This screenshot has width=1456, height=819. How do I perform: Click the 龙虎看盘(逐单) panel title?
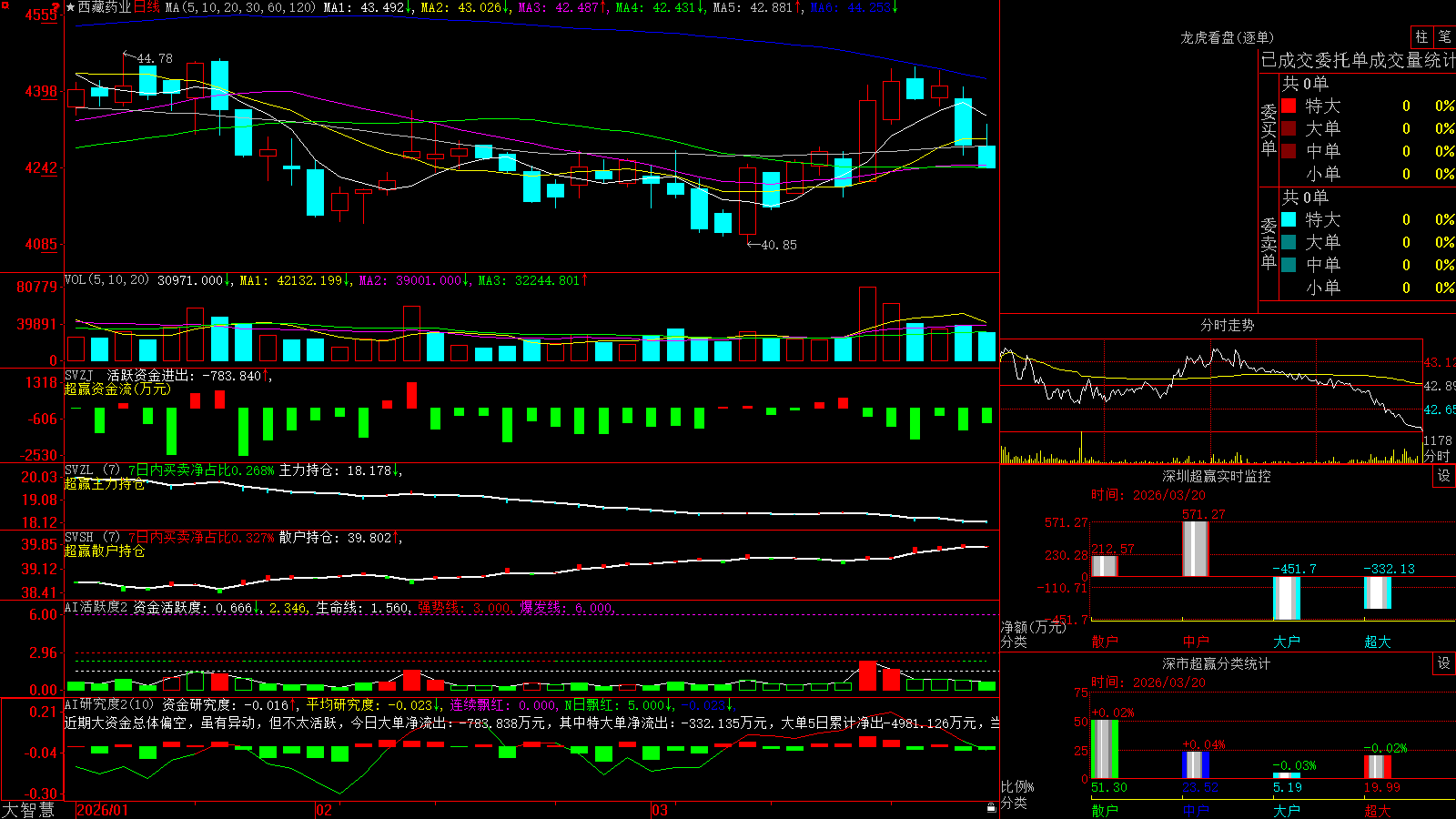coord(1228,37)
